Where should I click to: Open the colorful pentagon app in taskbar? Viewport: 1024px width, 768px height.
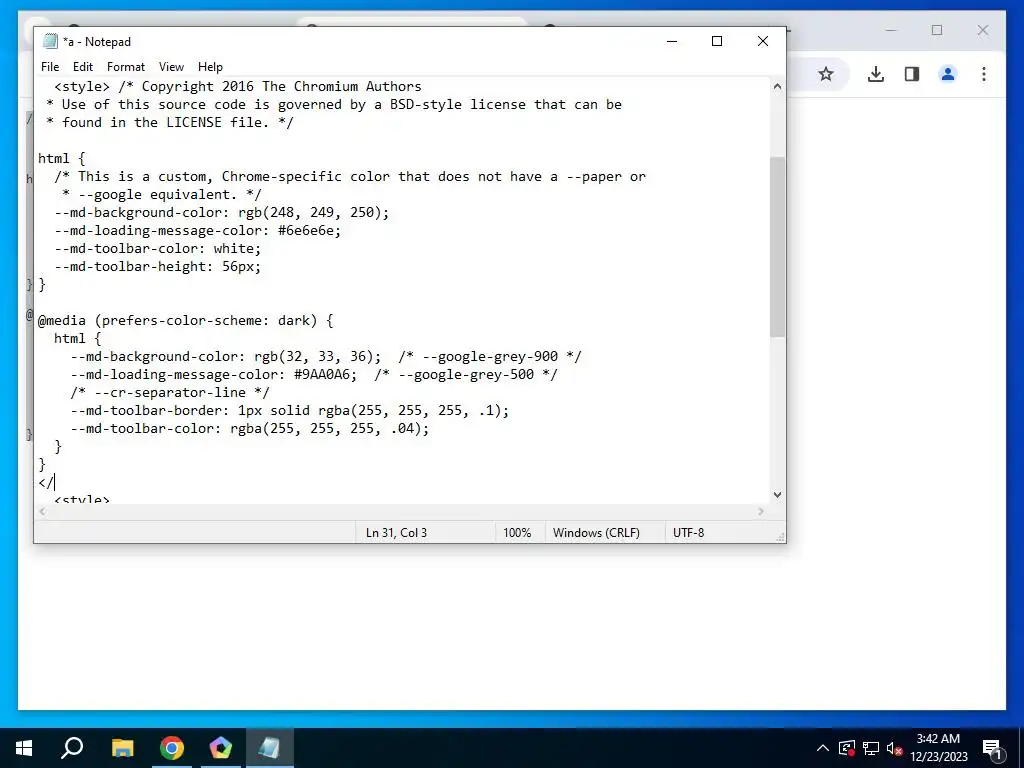pos(221,748)
